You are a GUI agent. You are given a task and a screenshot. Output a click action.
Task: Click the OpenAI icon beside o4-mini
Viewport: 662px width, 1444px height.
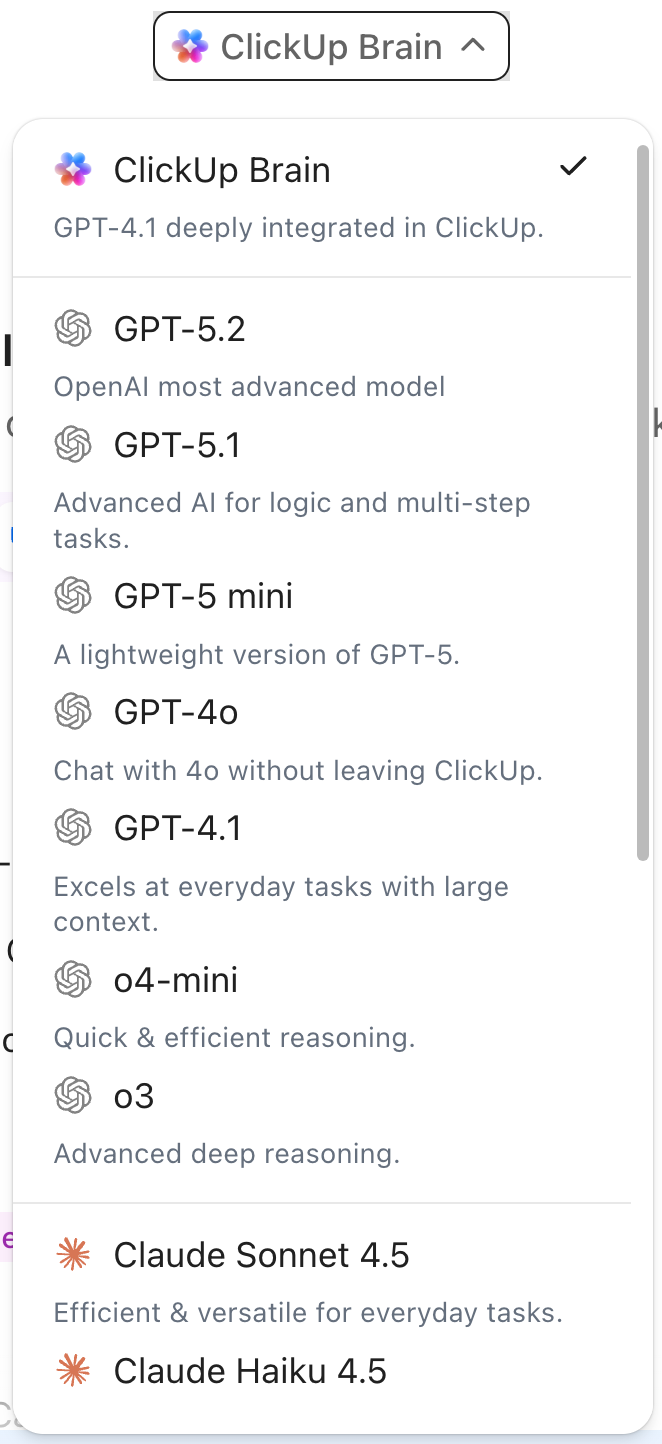point(70,980)
